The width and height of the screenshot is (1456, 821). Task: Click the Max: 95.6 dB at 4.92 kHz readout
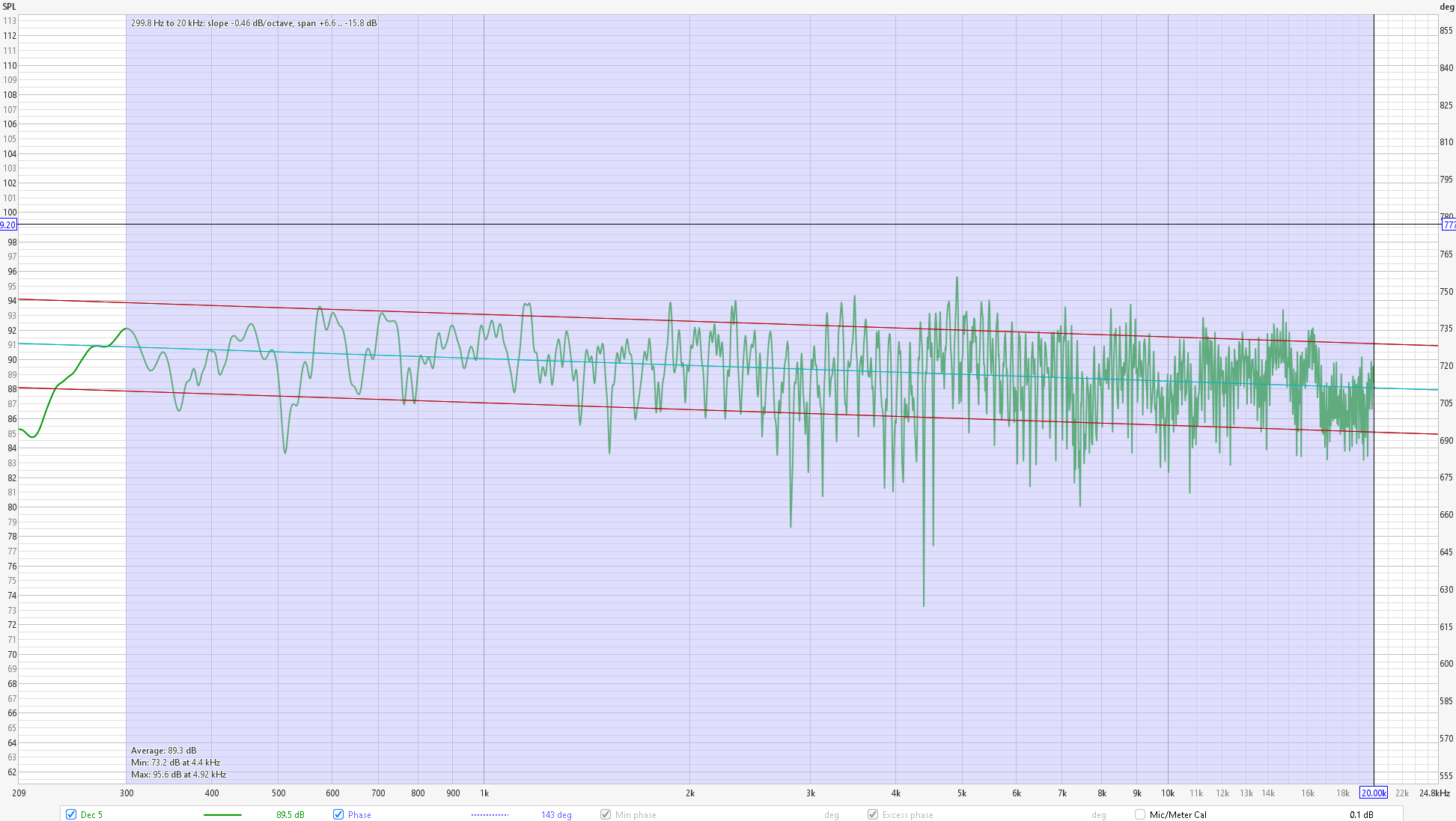click(178, 774)
